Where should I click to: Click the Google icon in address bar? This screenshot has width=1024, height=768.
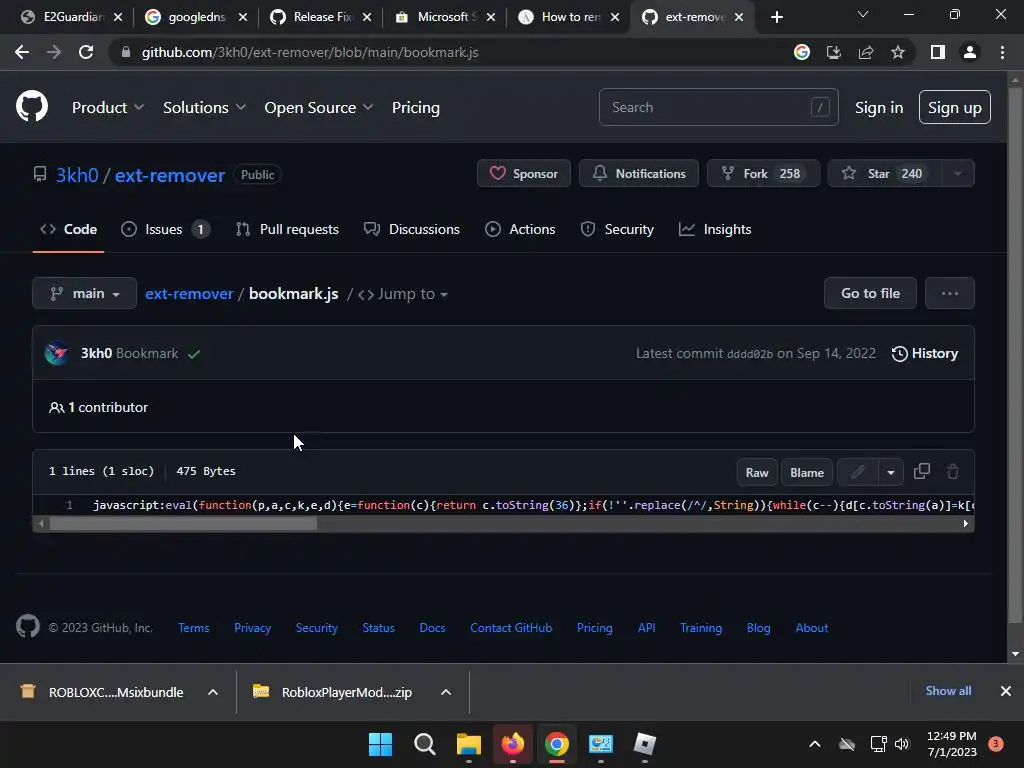802,52
